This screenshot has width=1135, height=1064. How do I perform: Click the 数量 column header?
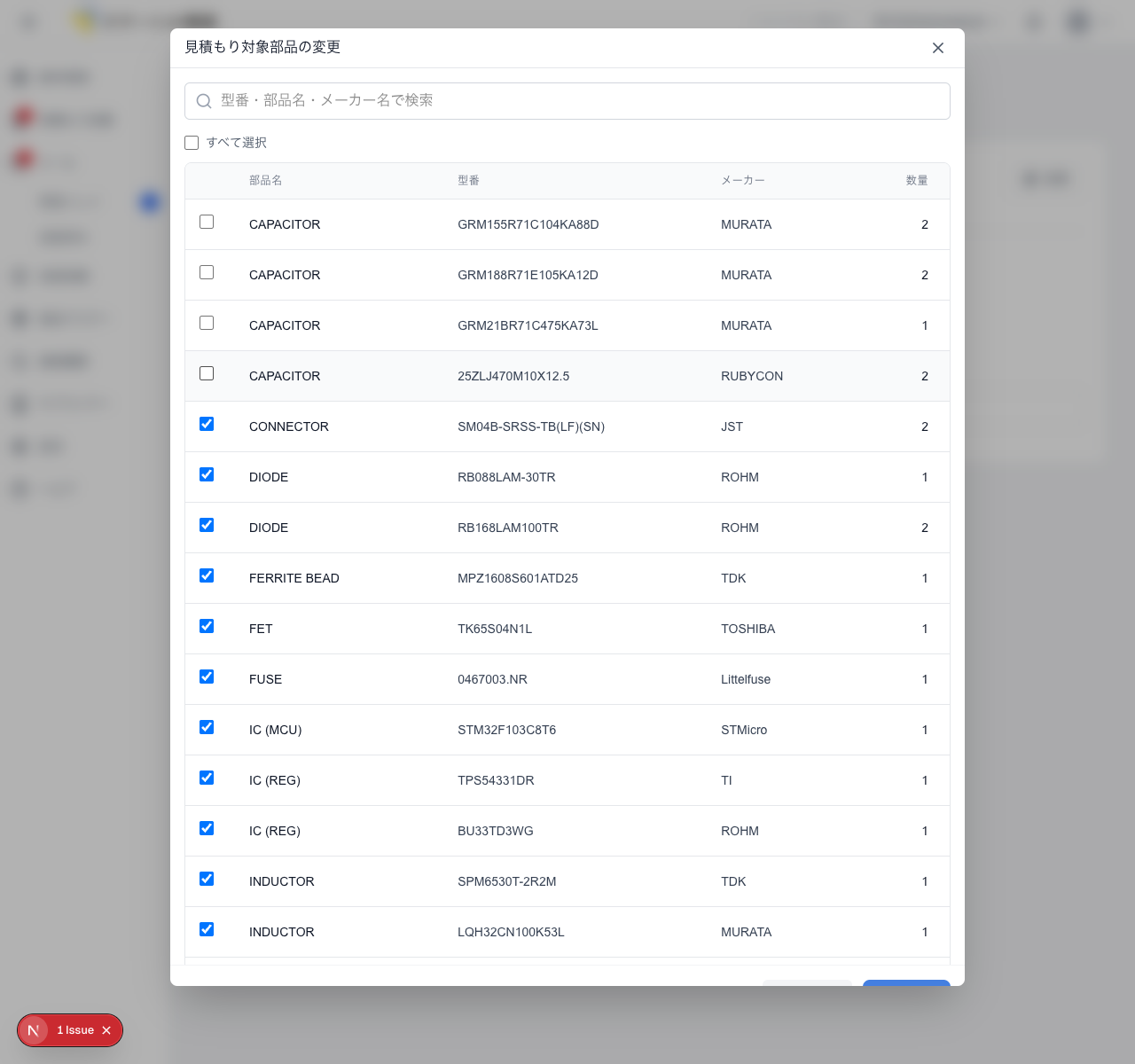917,180
